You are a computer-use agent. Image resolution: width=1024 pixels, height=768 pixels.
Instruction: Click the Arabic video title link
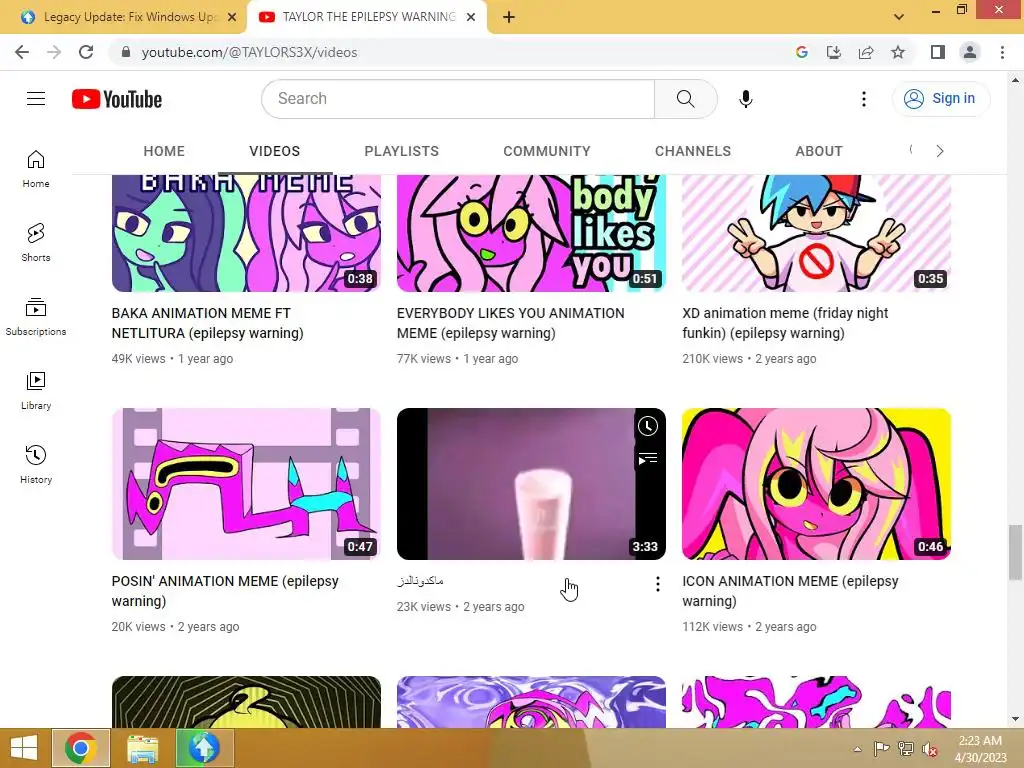click(420, 581)
